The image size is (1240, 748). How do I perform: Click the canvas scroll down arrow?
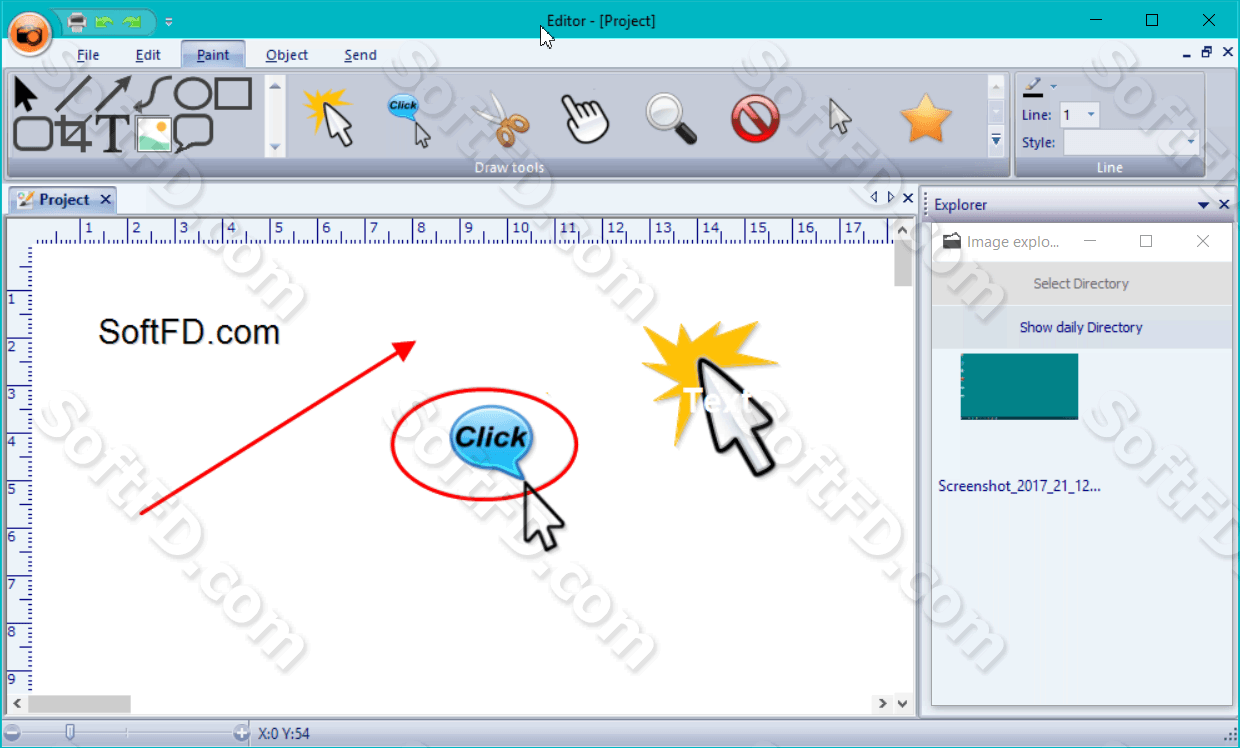pyautogui.click(x=904, y=704)
